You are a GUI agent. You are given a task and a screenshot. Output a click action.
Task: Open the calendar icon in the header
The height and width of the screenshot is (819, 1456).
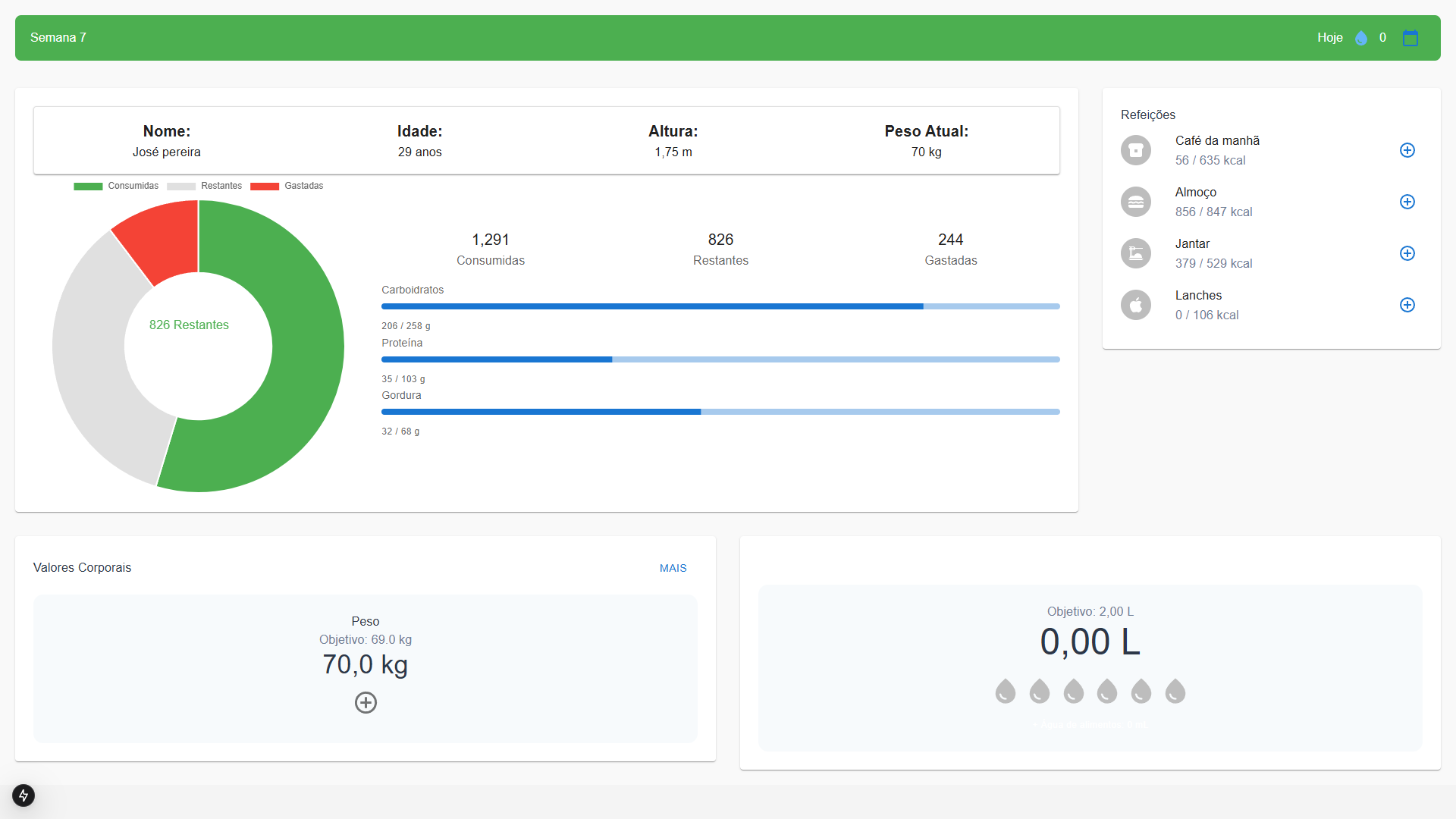tap(1410, 37)
